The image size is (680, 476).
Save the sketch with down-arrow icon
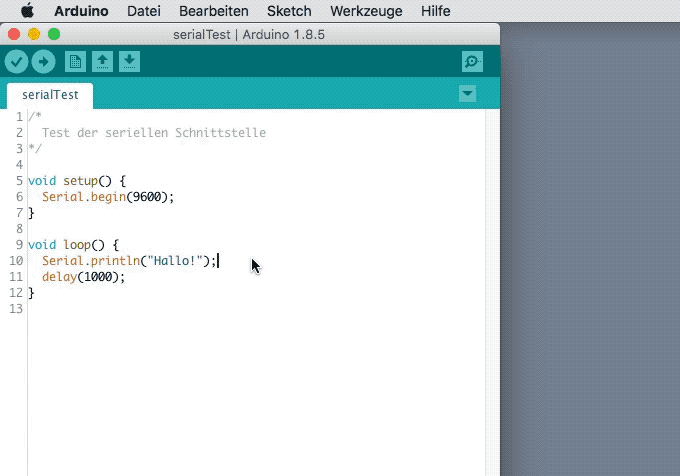tap(129, 62)
